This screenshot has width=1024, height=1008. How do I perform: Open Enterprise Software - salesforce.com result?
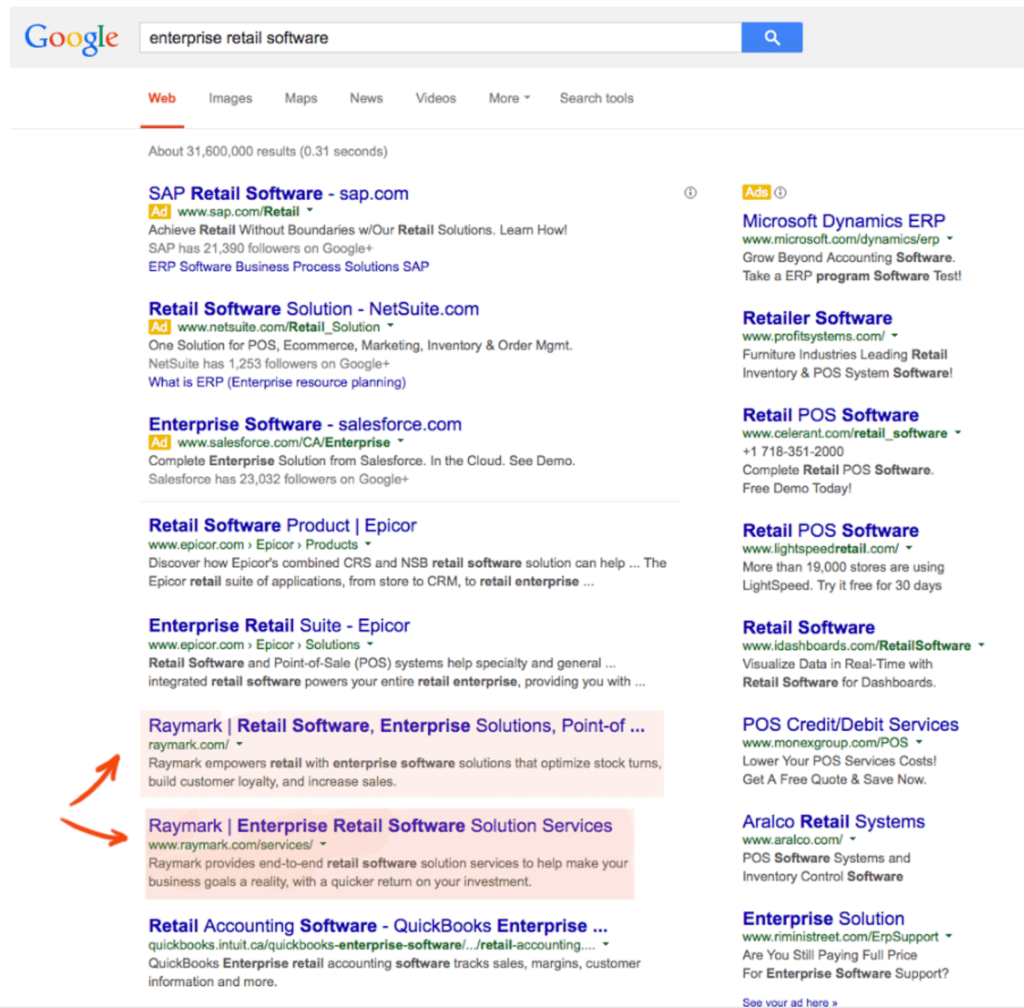click(305, 424)
